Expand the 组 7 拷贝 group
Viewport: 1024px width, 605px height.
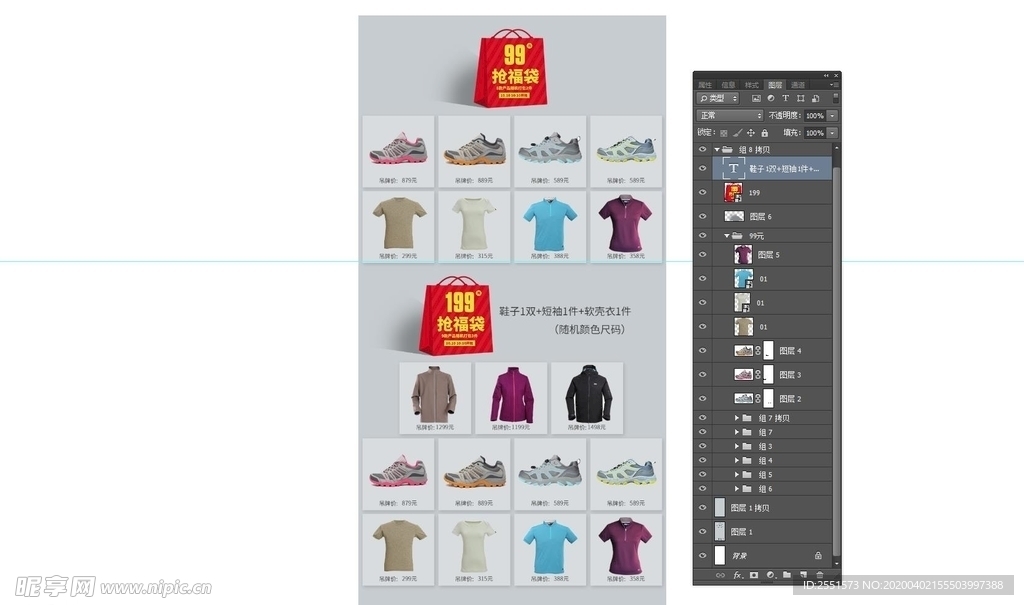736,418
